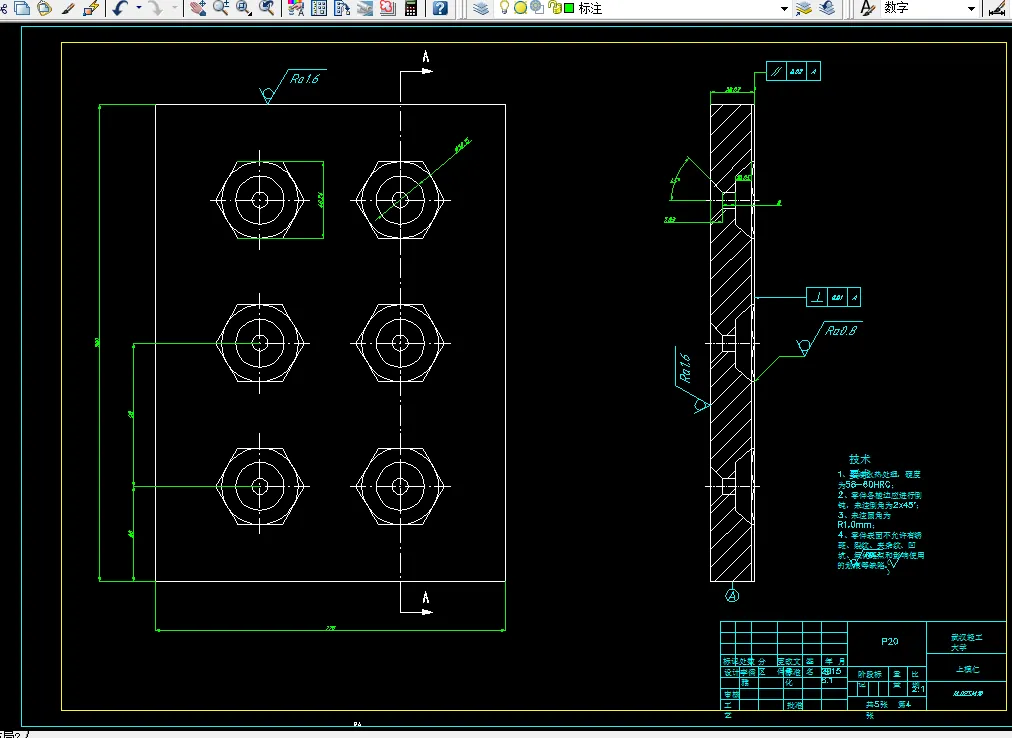
Task: Open the undo history dropdown arrow
Action: pyautogui.click(x=138, y=8)
